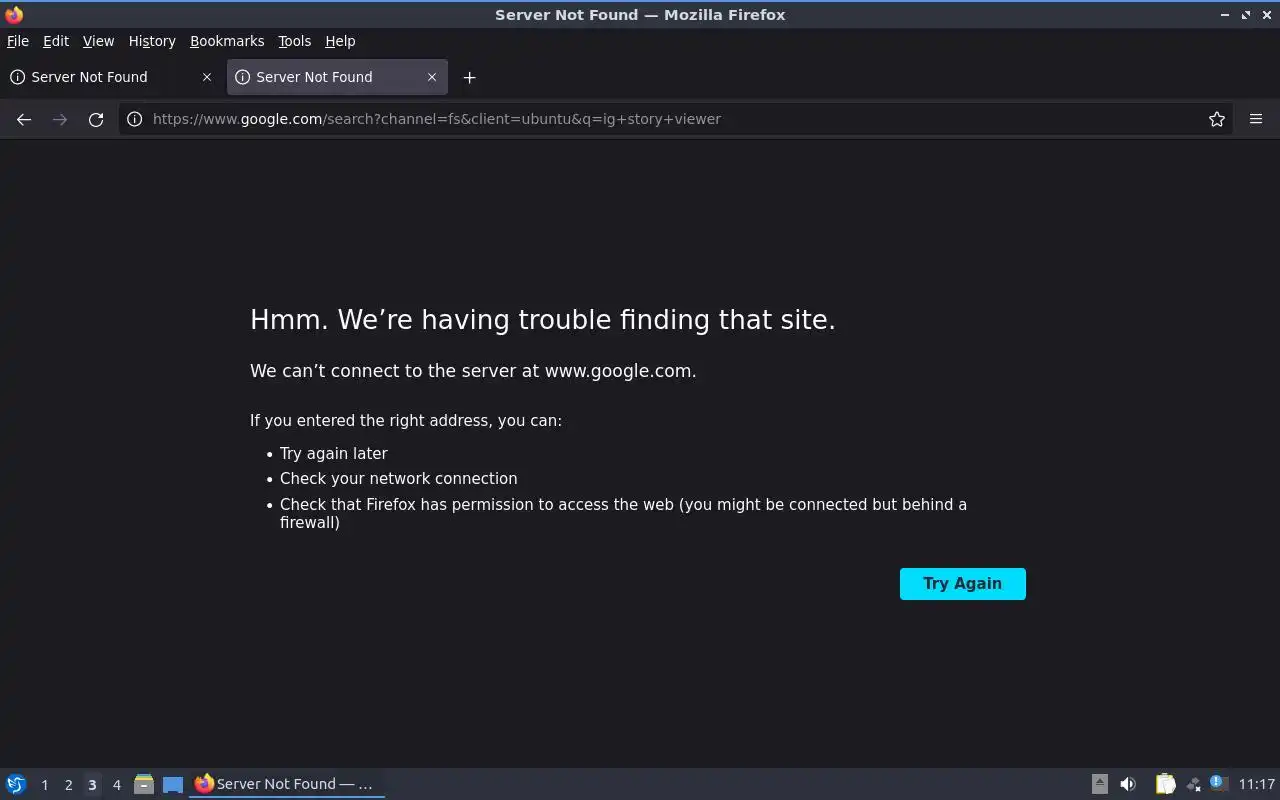Screen dimensions: 1280x800
Task: Open the View menu
Action: click(x=98, y=41)
